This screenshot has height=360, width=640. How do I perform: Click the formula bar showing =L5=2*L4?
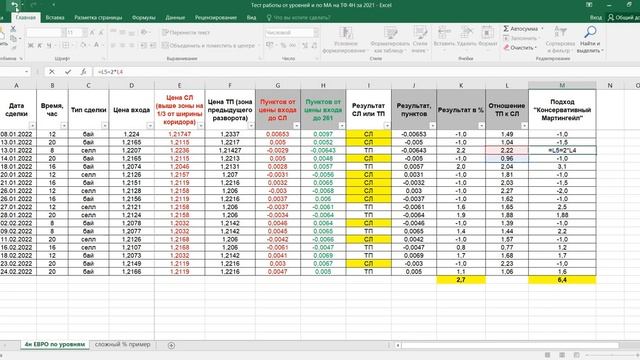(x=366, y=72)
